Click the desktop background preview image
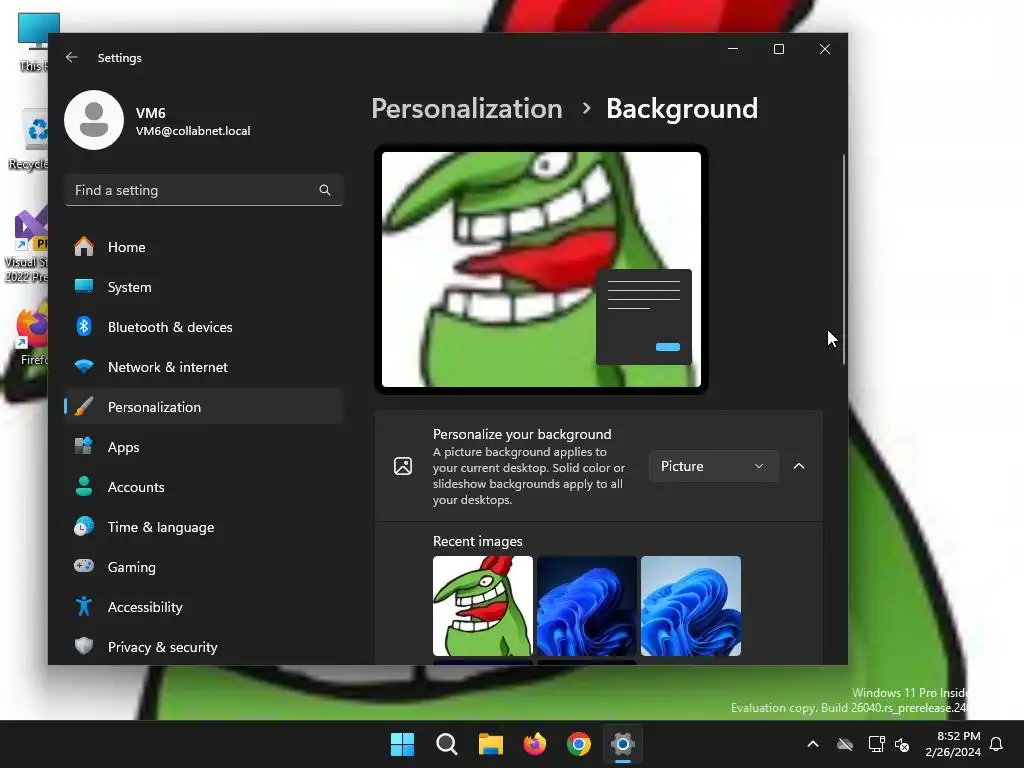Viewport: 1024px width, 768px height. (541, 269)
